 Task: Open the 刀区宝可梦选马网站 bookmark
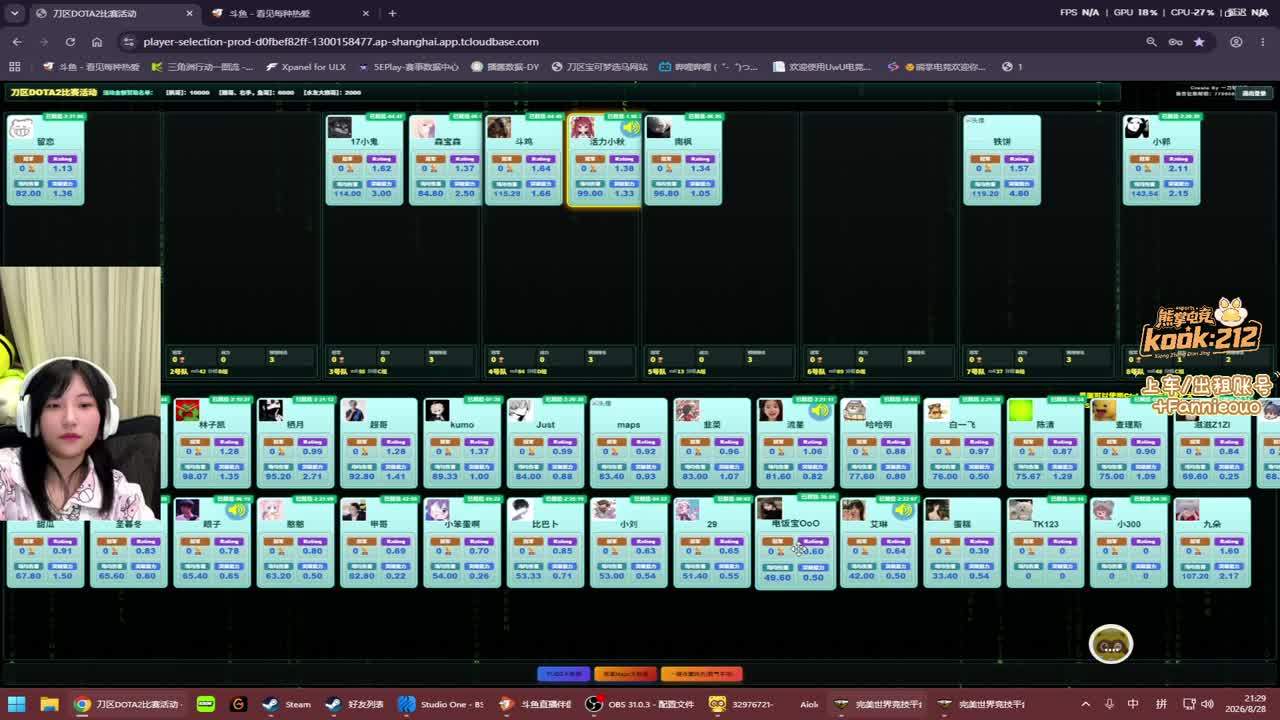pos(599,67)
